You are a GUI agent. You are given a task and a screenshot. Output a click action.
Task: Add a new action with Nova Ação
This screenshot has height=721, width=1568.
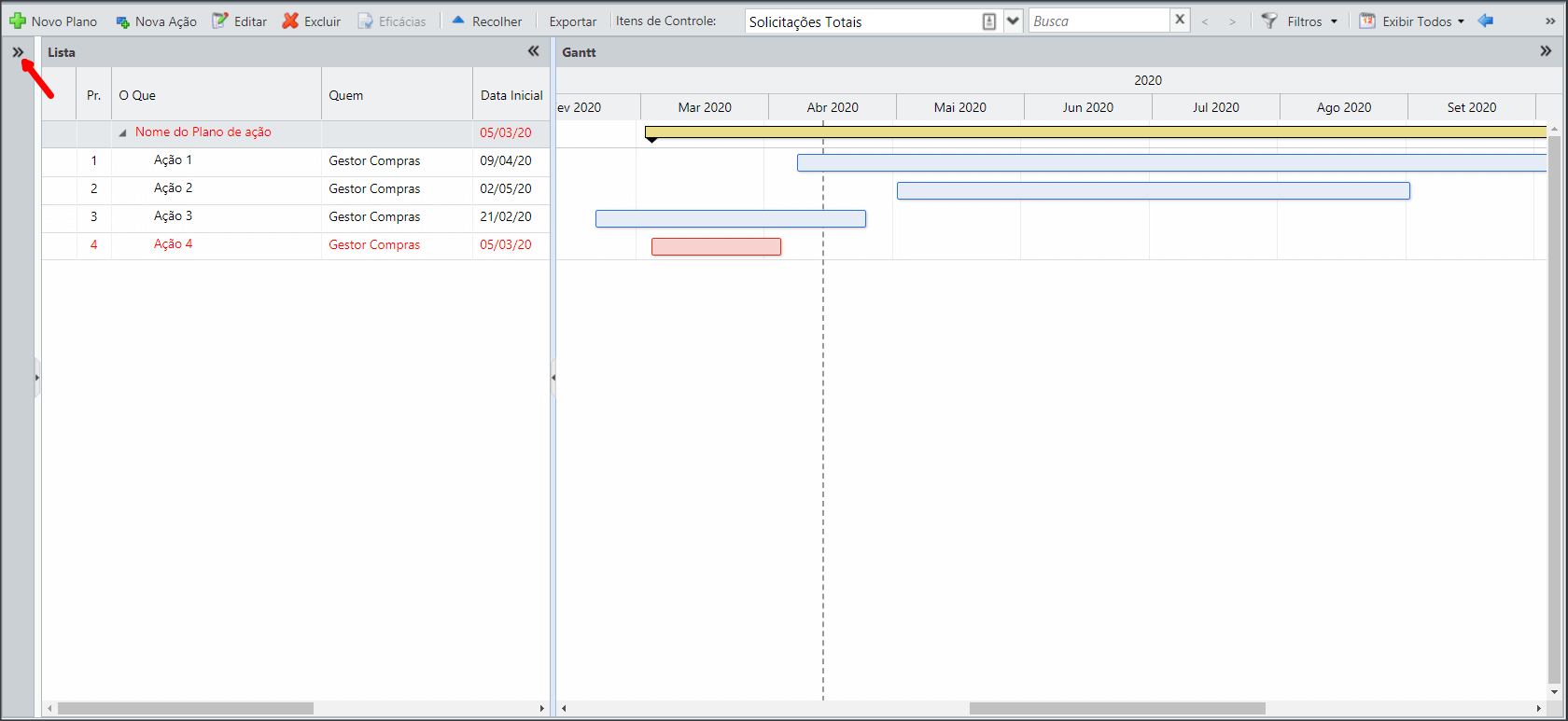click(156, 21)
